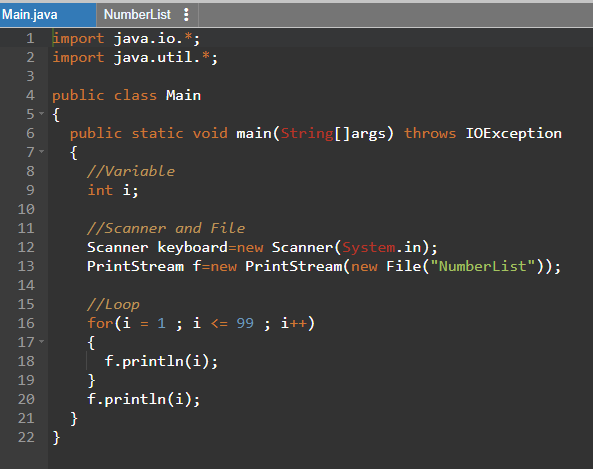Switch to the Main.java tab
The image size is (593, 469).
(48, 15)
